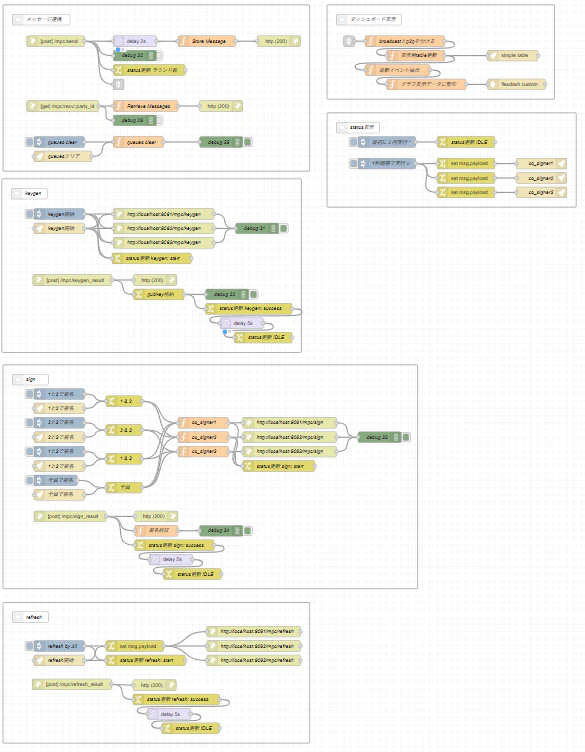Click the queues クリア dashboard button node icon
This screenshot has width=585, height=752.
(39, 156)
